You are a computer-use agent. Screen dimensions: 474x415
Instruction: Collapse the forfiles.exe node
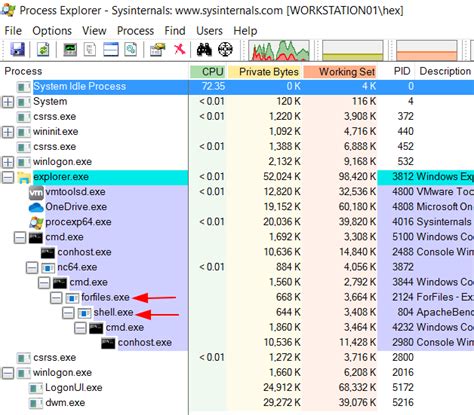click(56, 298)
